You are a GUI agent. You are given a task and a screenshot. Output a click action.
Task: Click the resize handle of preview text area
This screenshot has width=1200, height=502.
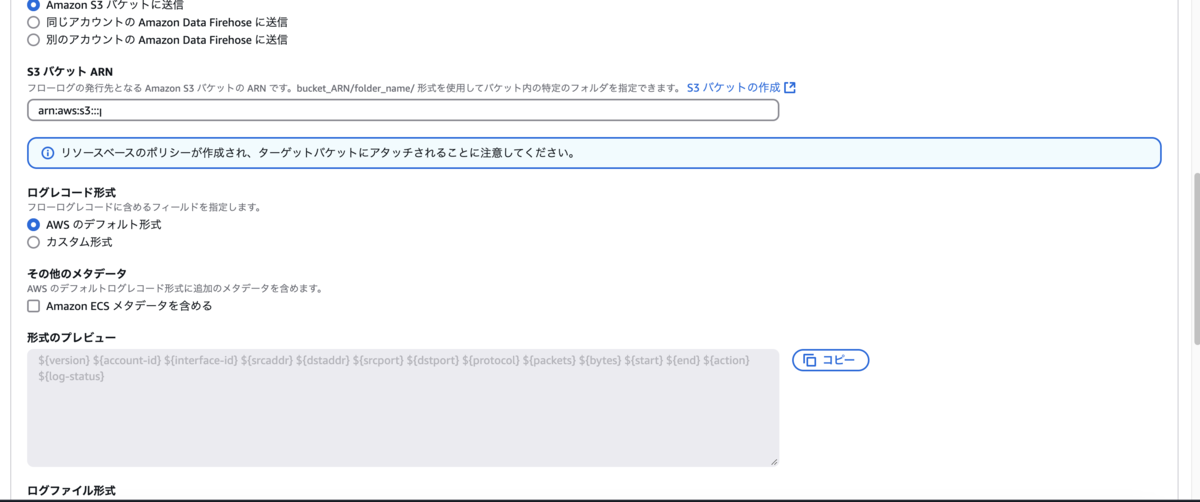pyautogui.click(x=773, y=461)
